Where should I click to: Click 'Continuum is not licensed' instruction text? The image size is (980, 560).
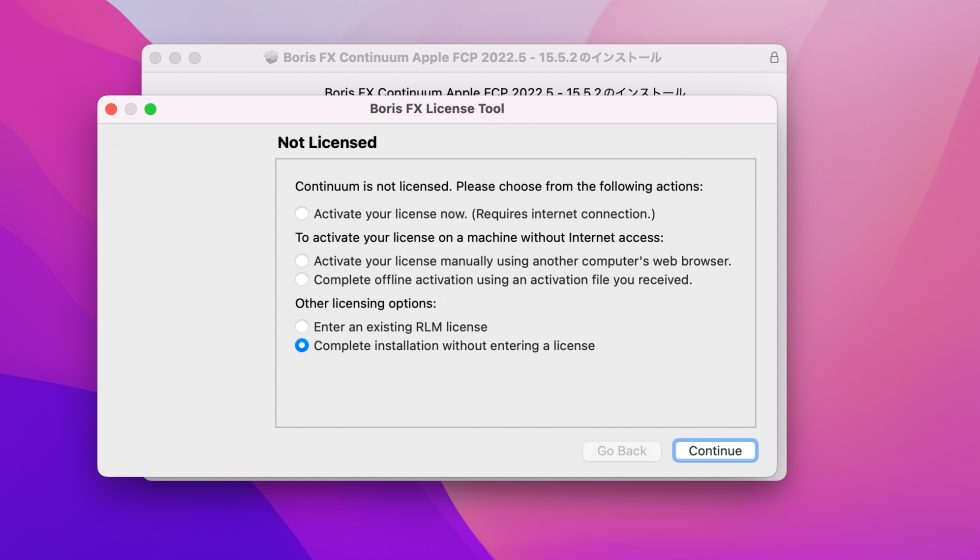coord(499,186)
